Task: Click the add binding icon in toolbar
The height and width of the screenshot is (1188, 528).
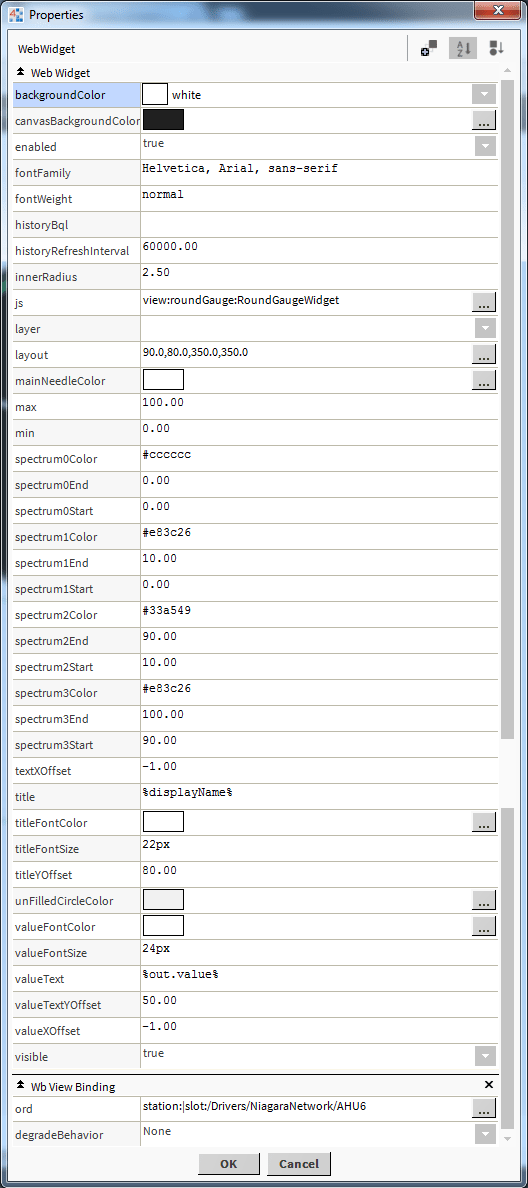Action: point(429,48)
